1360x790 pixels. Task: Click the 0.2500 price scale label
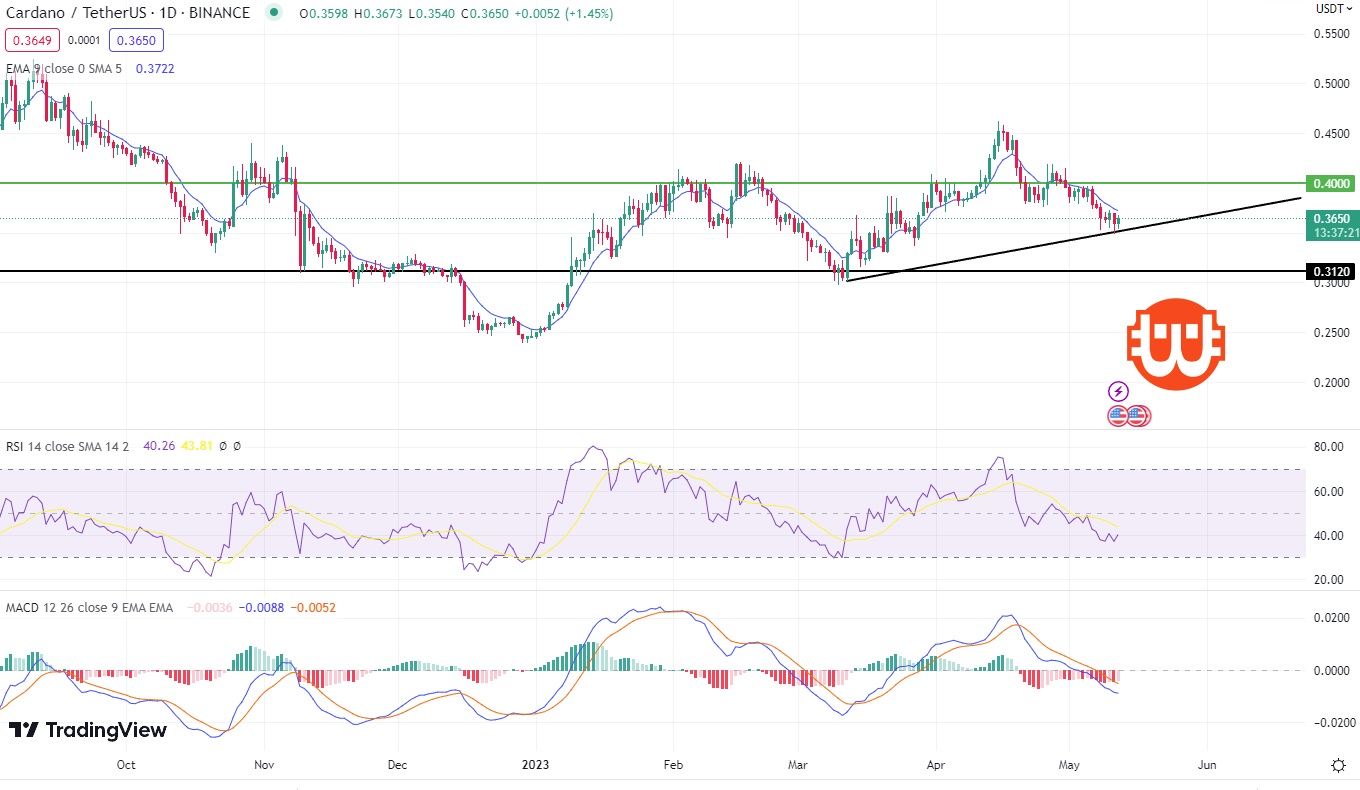[x=1331, y=332]
